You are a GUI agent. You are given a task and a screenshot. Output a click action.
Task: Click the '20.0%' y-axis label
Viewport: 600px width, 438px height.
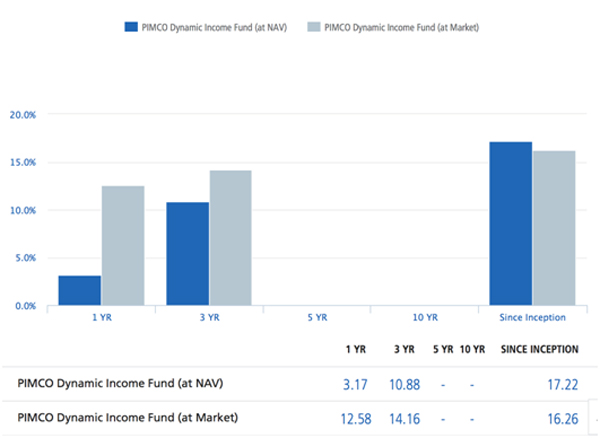pos(23,115)
